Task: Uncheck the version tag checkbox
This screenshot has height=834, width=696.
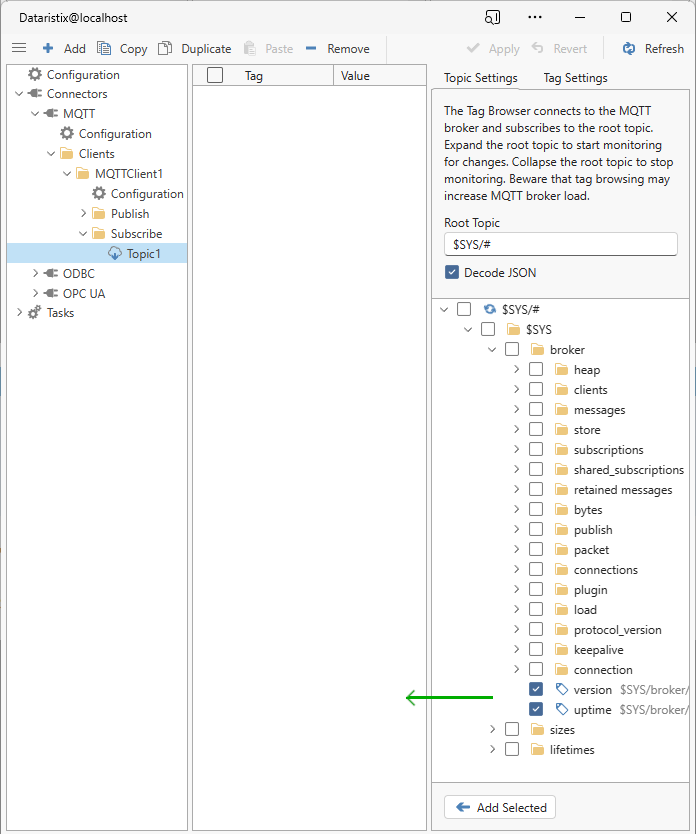Action: pyautogui.click(x=536, y=689)
